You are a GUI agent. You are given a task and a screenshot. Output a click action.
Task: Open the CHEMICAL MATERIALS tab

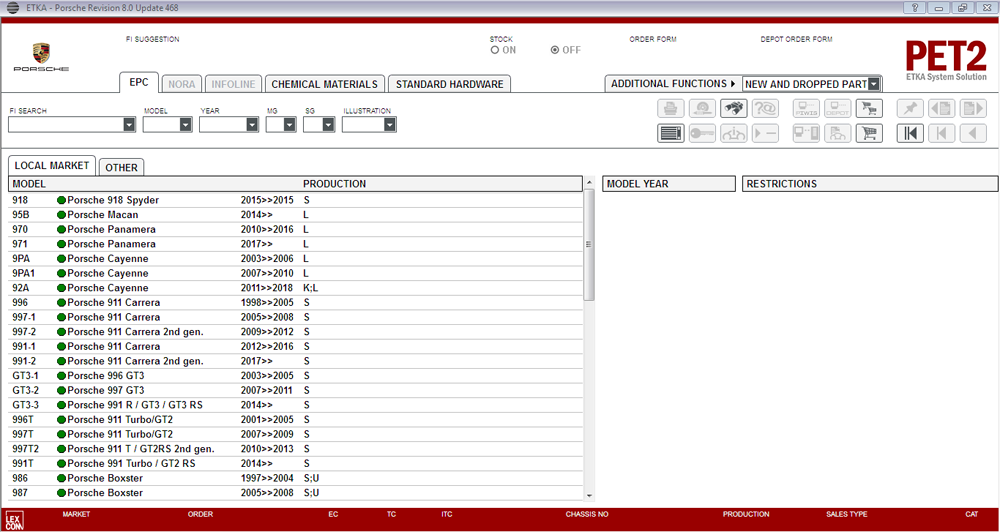[x=325, y=84]
